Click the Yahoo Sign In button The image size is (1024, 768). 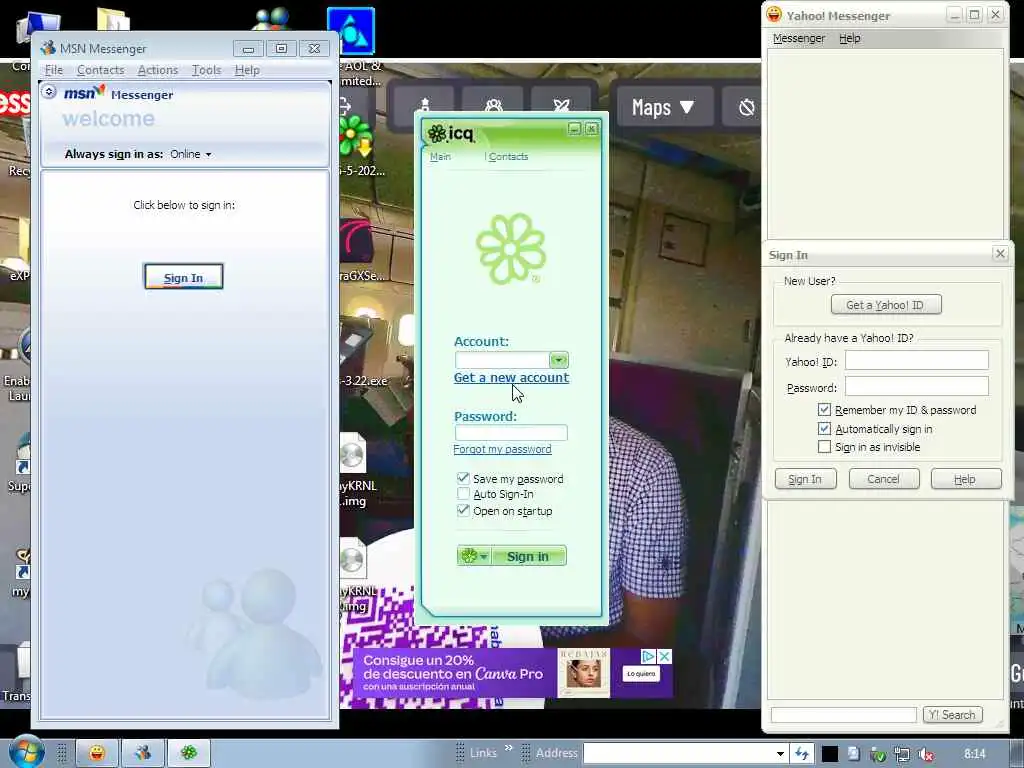click(x=805, y=479)
